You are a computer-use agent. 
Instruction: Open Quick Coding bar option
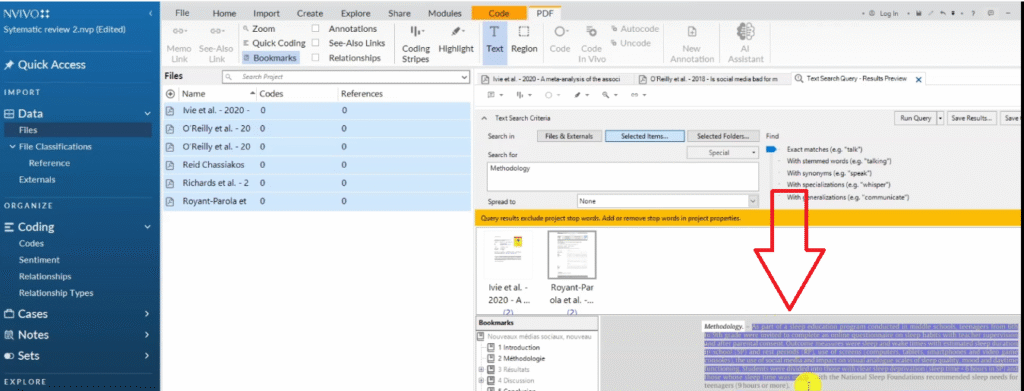pos(273,43)
